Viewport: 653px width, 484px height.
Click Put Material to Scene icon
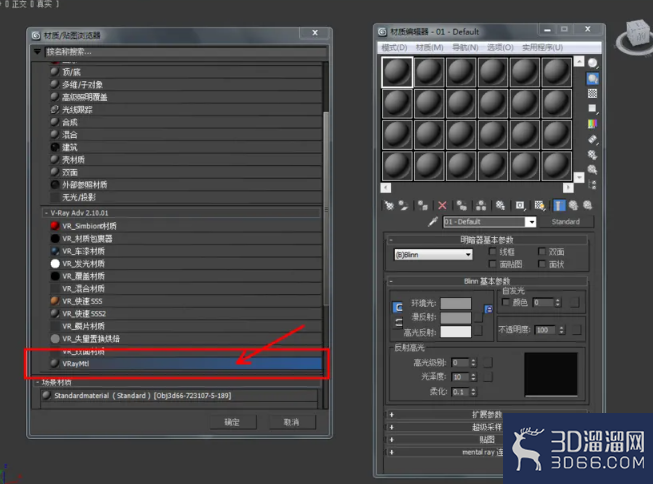tap(403, 205)
